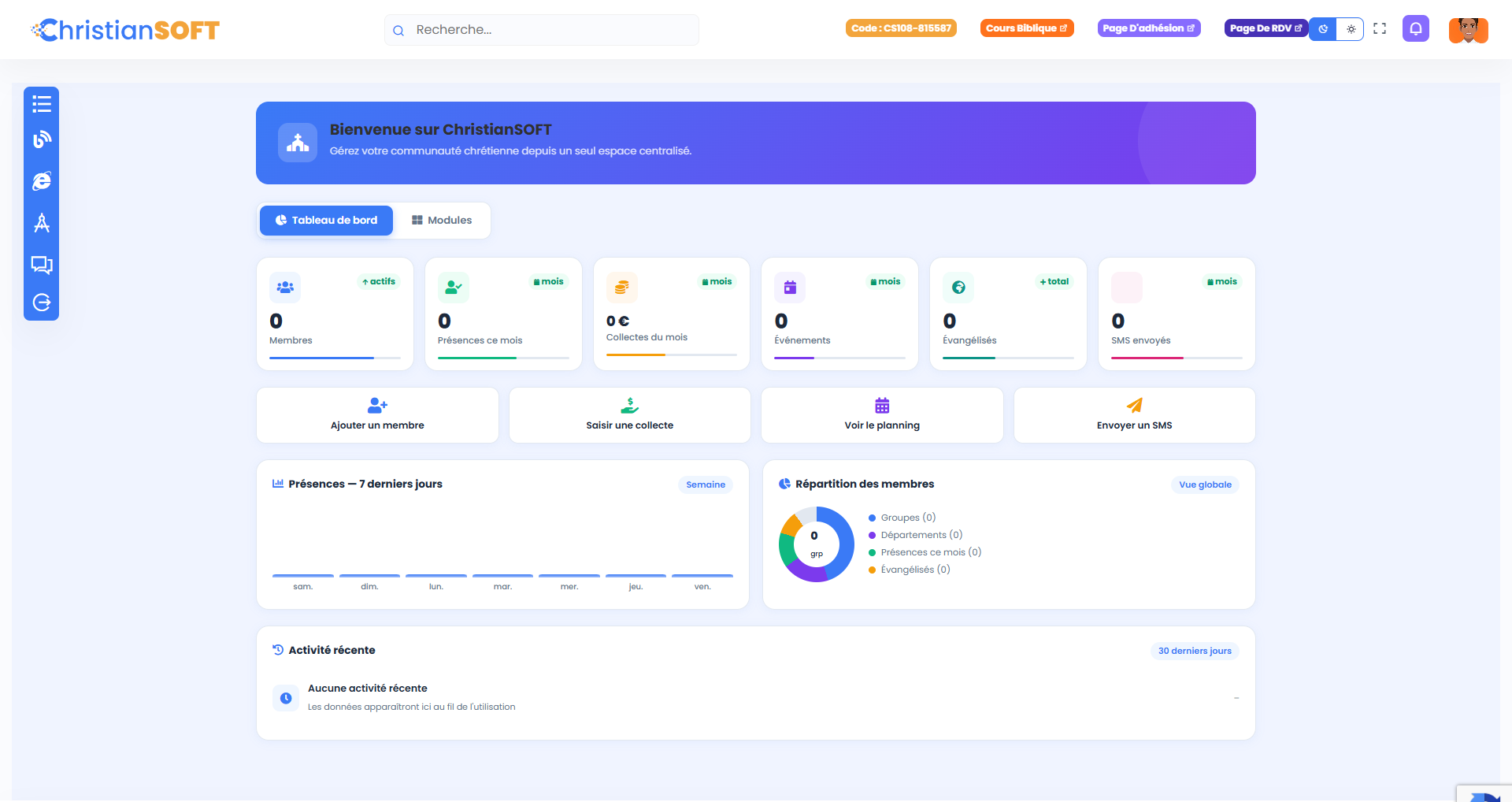Click the 'ven.' day label in chart

tap(702, 587)
